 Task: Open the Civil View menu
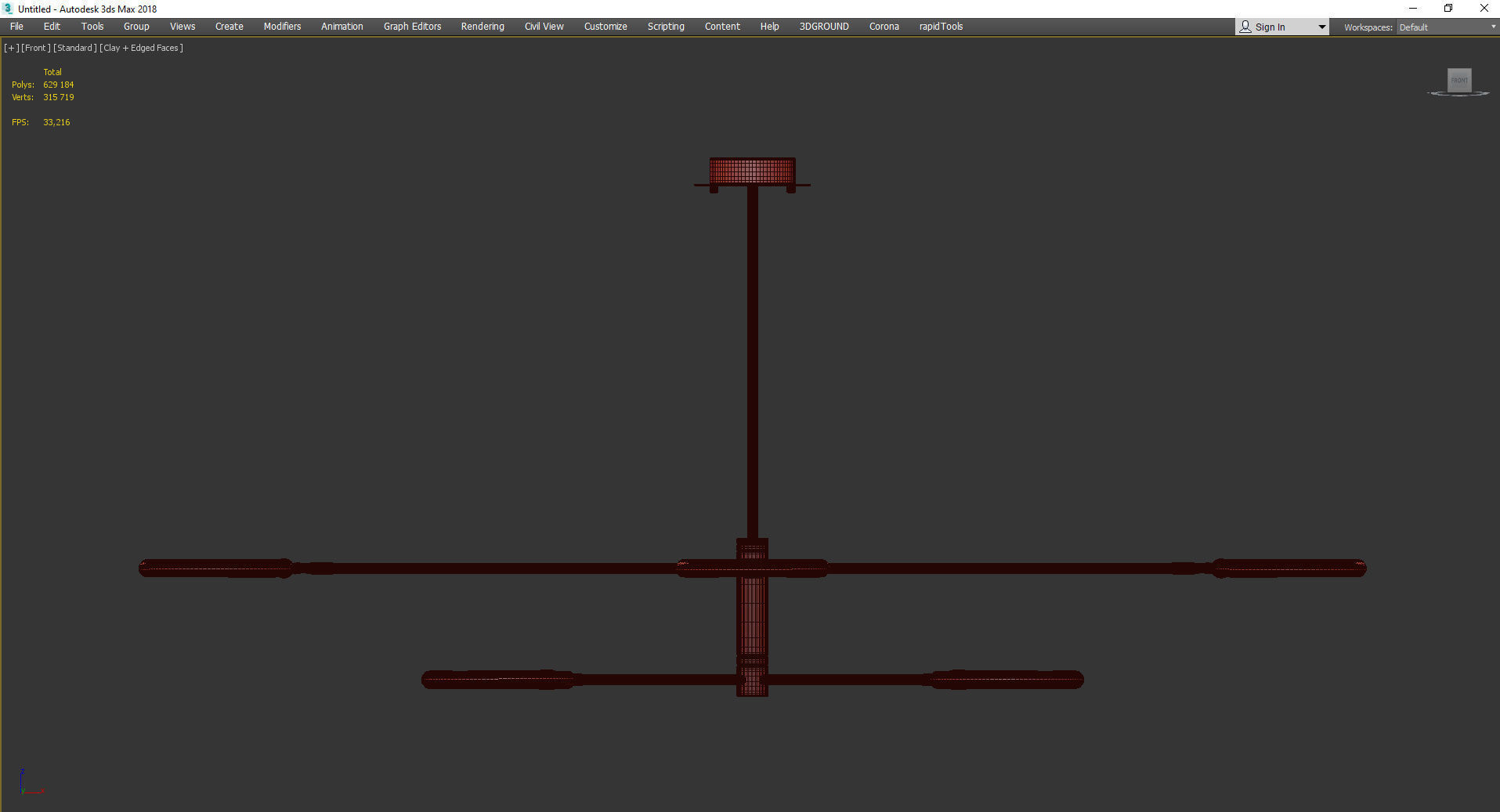click(544, 27)
